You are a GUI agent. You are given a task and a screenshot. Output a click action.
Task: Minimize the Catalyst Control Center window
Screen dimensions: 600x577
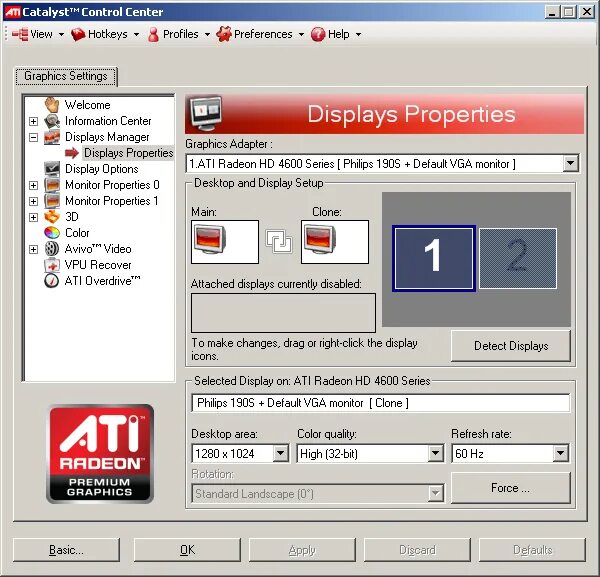(x=552, y=12)
